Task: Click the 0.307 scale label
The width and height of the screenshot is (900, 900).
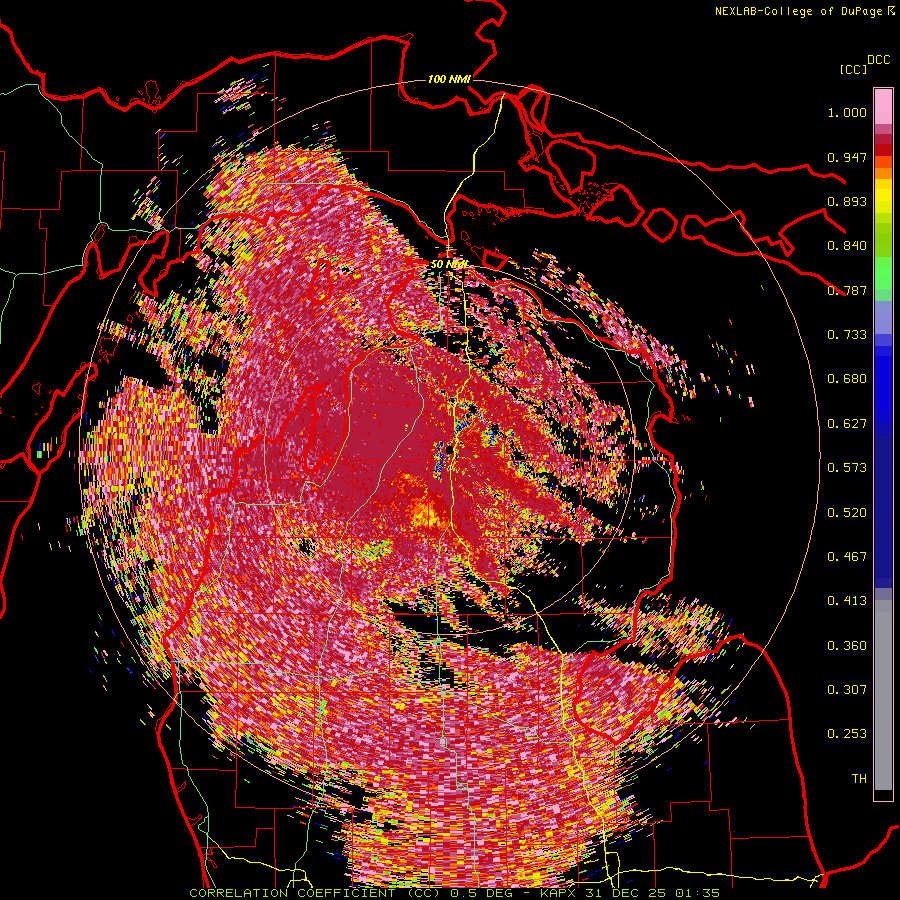Action: pos(847,690)
